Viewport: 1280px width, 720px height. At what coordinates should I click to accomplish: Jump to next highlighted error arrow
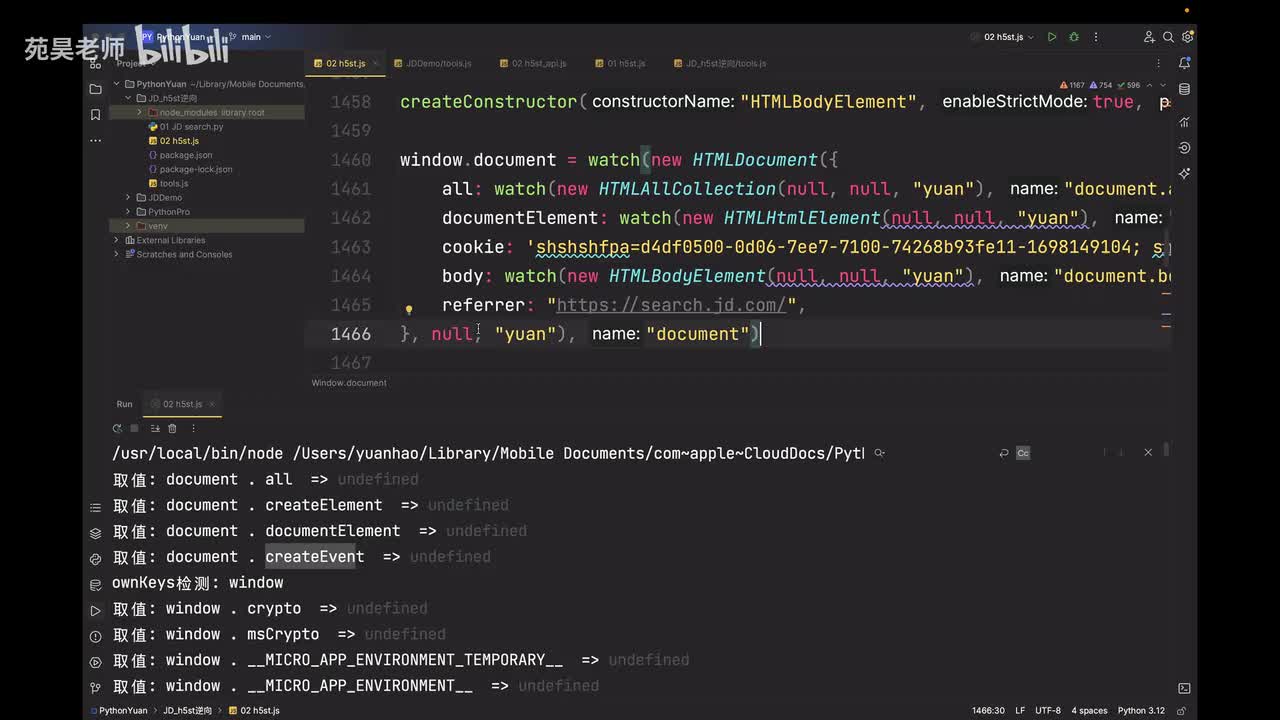tap(1162, 85)
